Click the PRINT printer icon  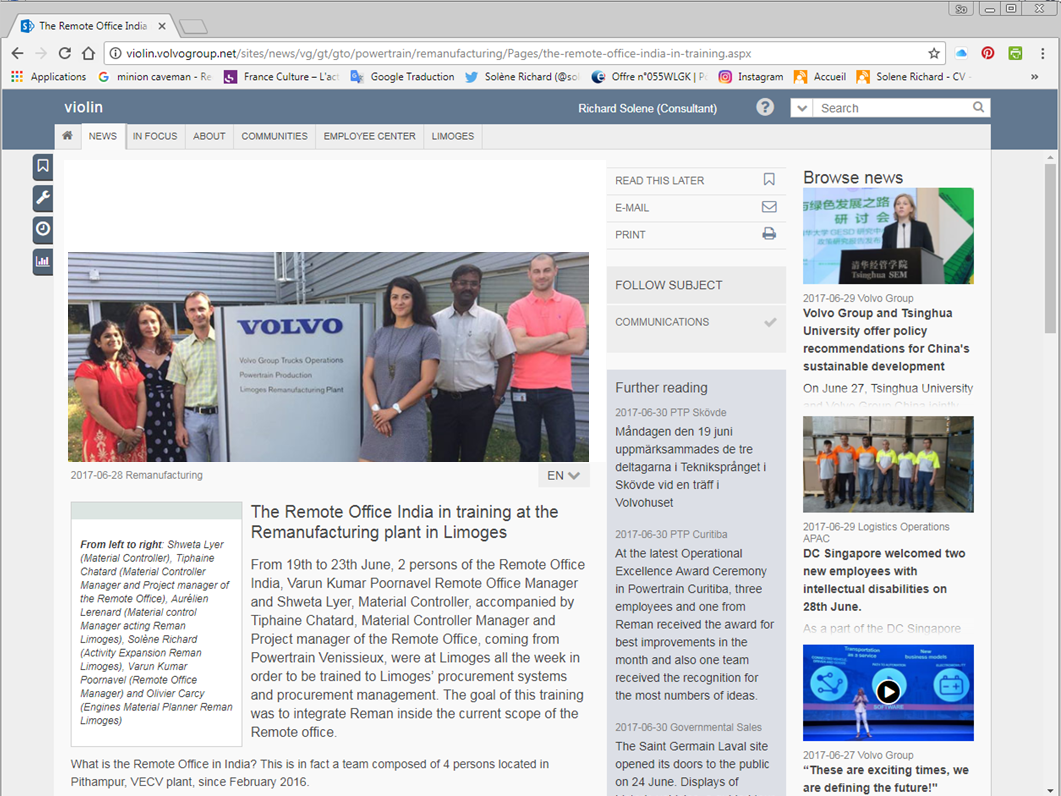pyautogui.click(x=769, y=234)
